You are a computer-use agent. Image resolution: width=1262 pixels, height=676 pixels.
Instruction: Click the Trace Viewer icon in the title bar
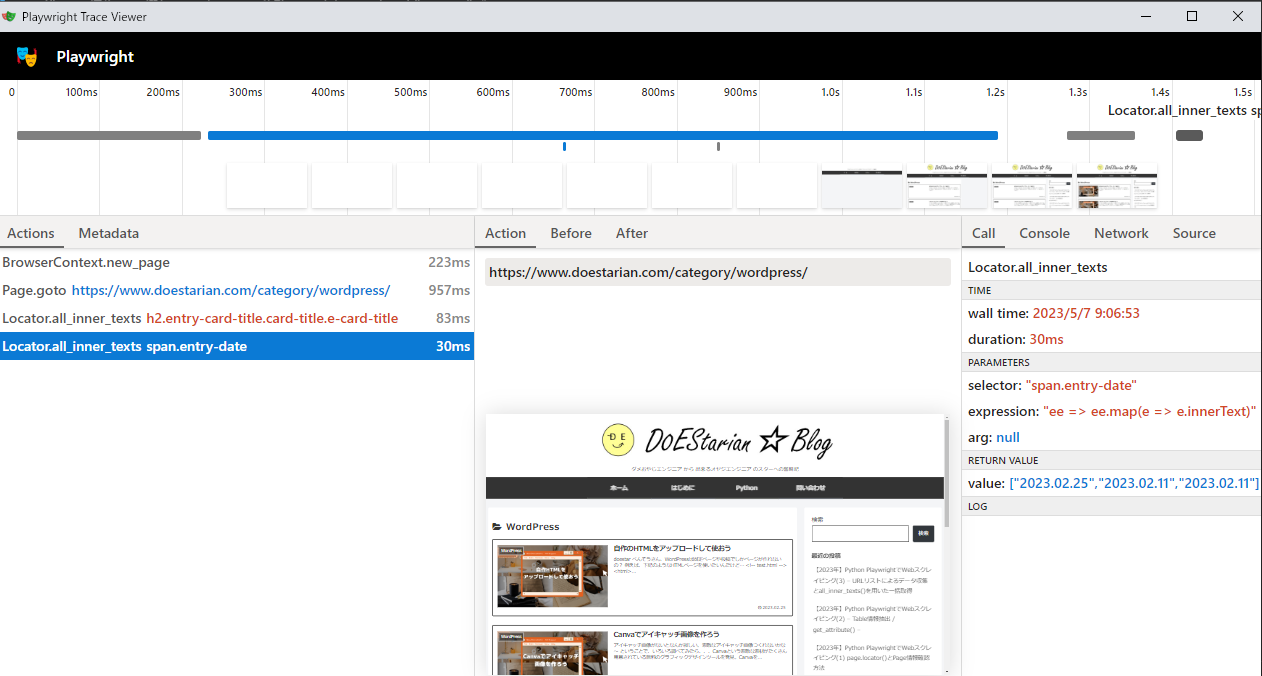tap(10, 16)
